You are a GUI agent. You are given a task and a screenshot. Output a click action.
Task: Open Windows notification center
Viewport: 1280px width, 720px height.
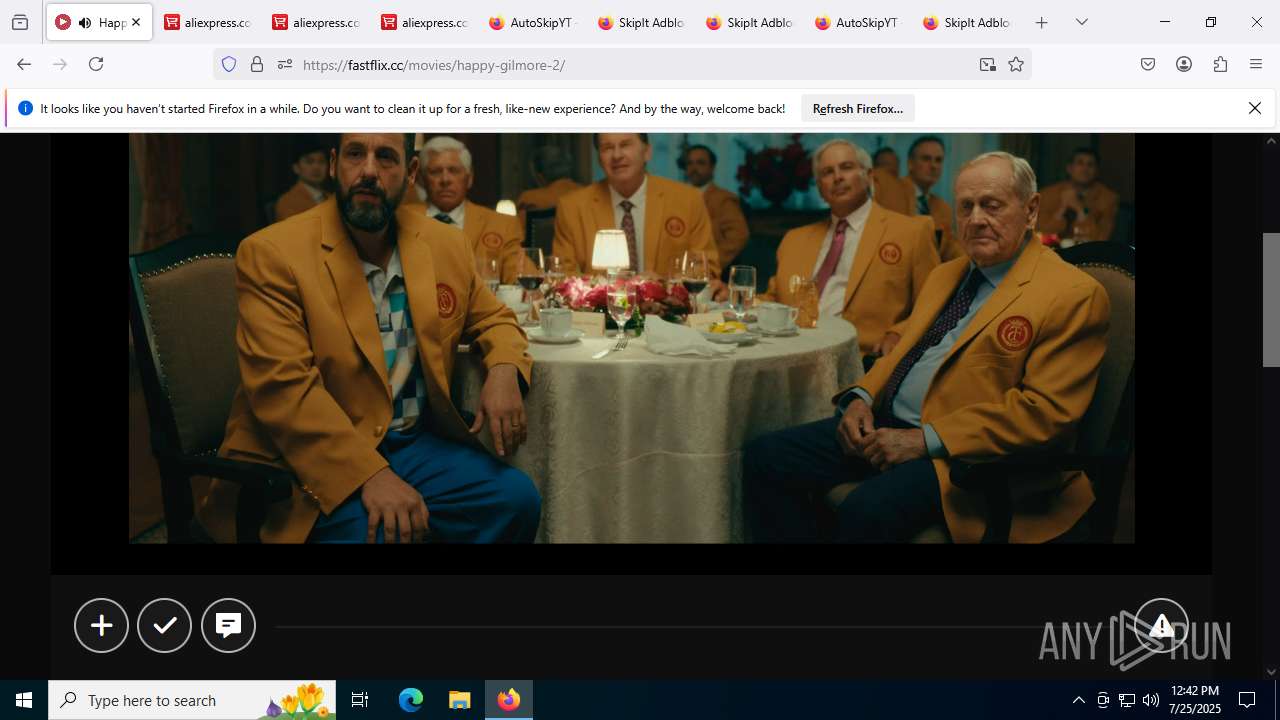tap(1247, 700)
